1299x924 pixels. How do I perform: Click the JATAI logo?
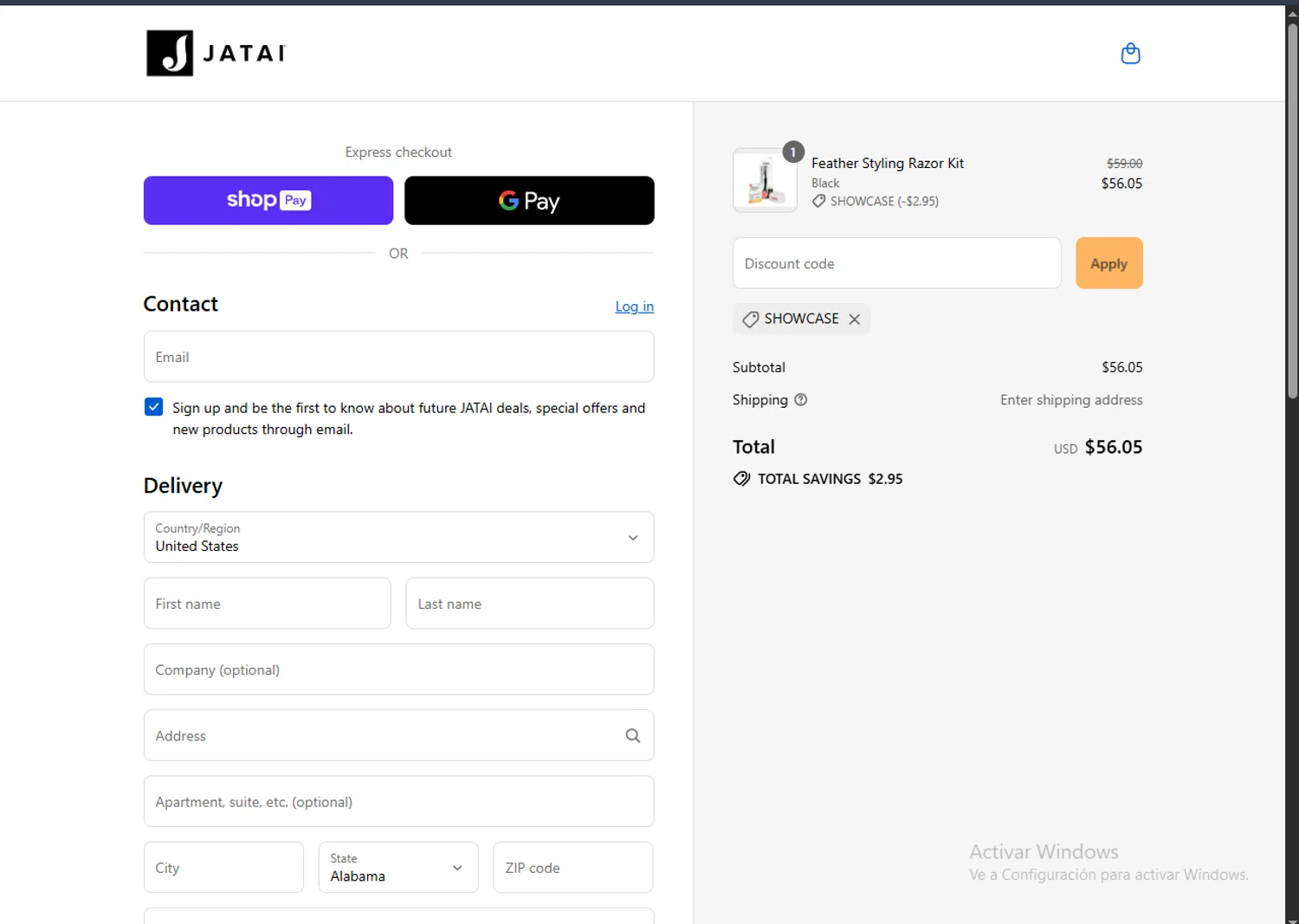click(x=216, y=54)
